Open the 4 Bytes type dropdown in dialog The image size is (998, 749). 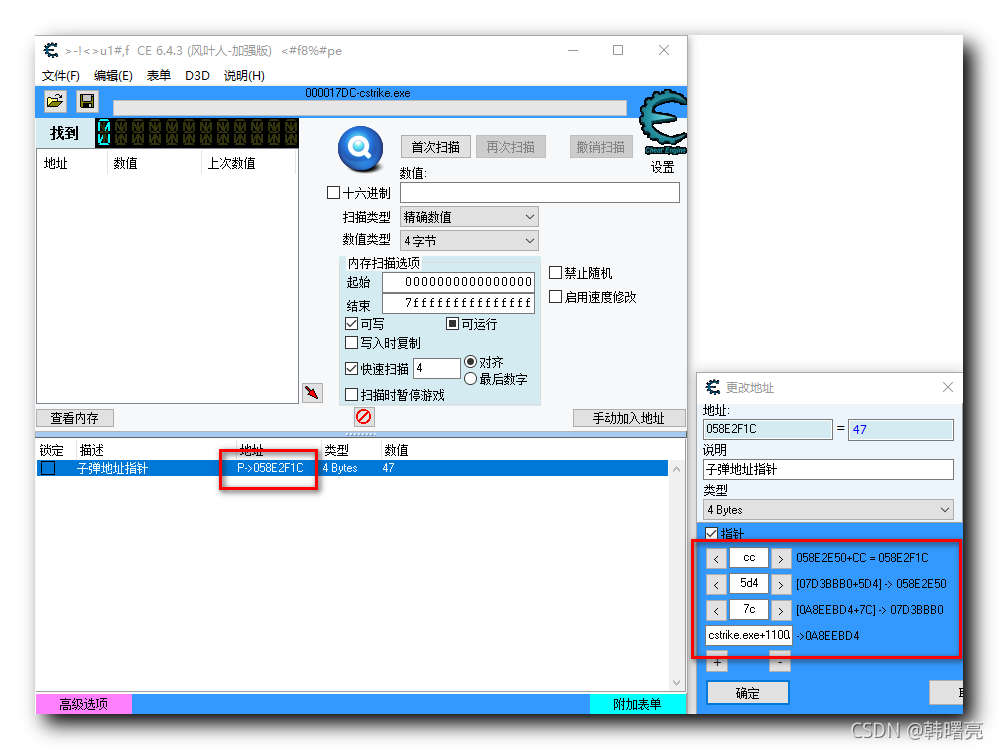tap(828, 510)
